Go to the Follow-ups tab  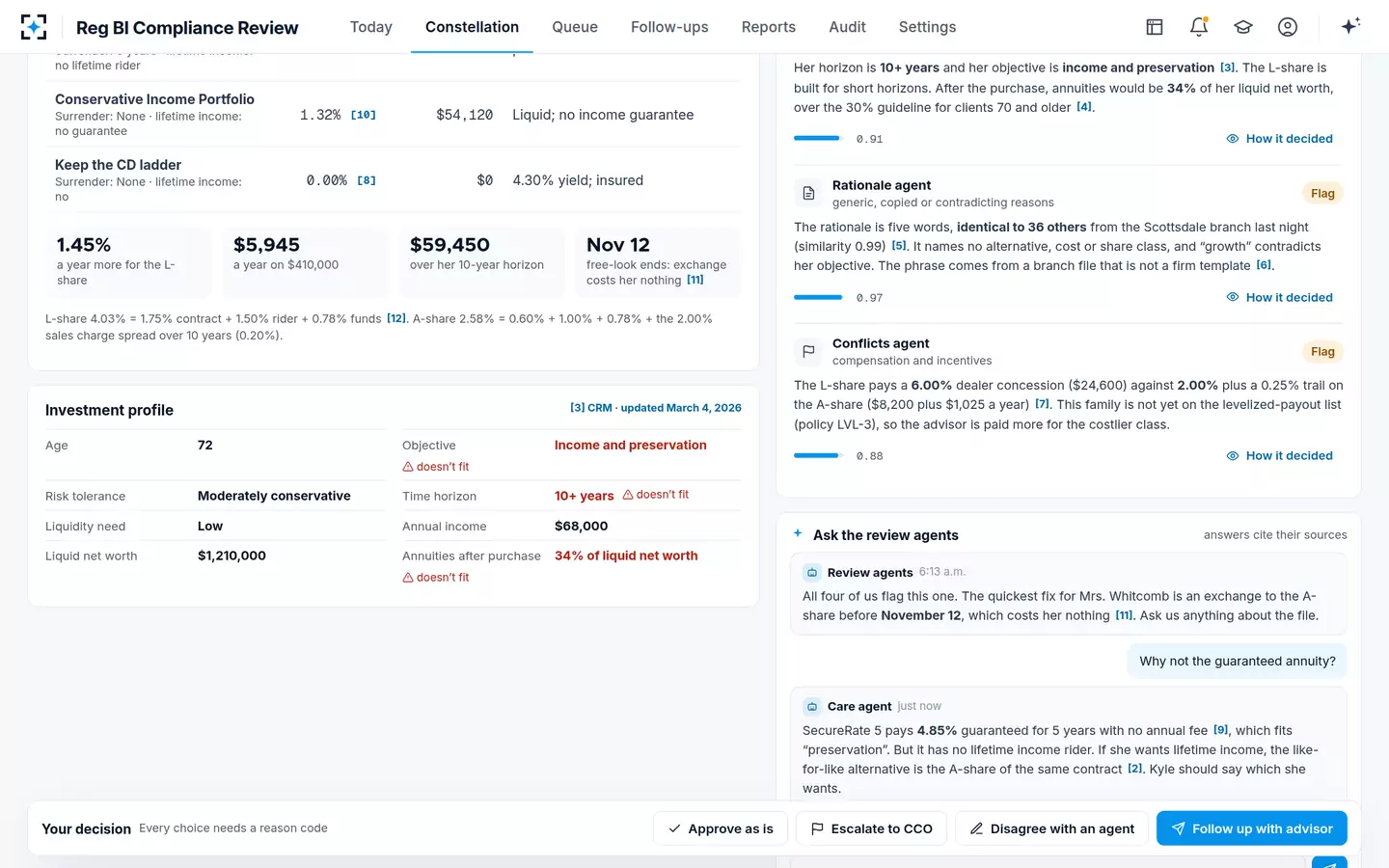[x=669, y=27]
